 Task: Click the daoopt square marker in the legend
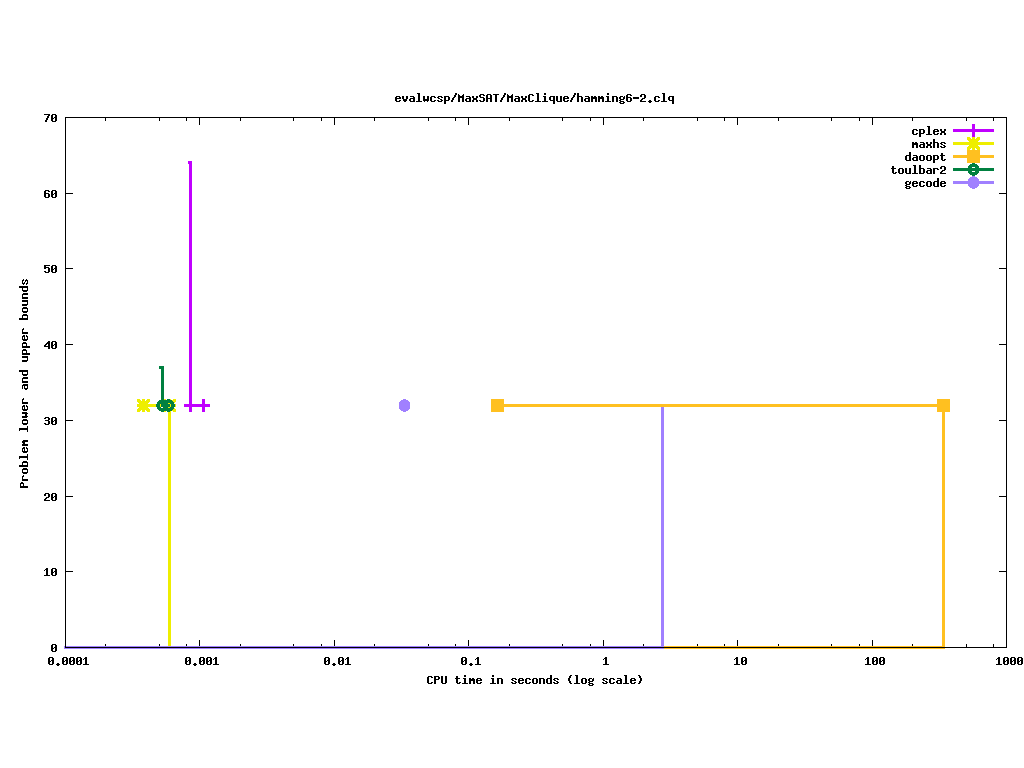click(973, 157)
